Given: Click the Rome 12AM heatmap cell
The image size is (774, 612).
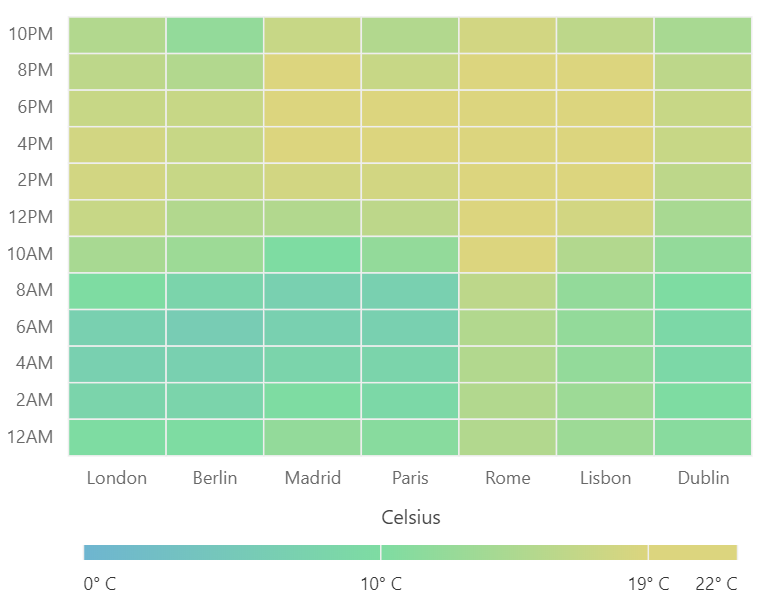Looking at the screenshot, I should click(508, 437).
